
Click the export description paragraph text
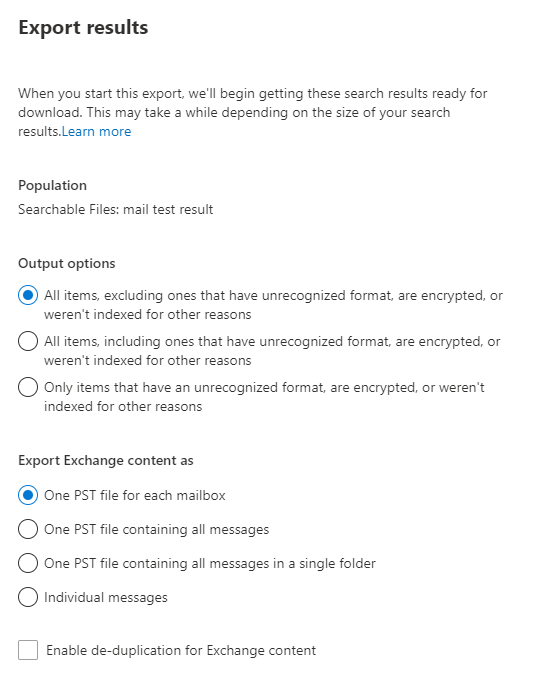pos(253,112)
